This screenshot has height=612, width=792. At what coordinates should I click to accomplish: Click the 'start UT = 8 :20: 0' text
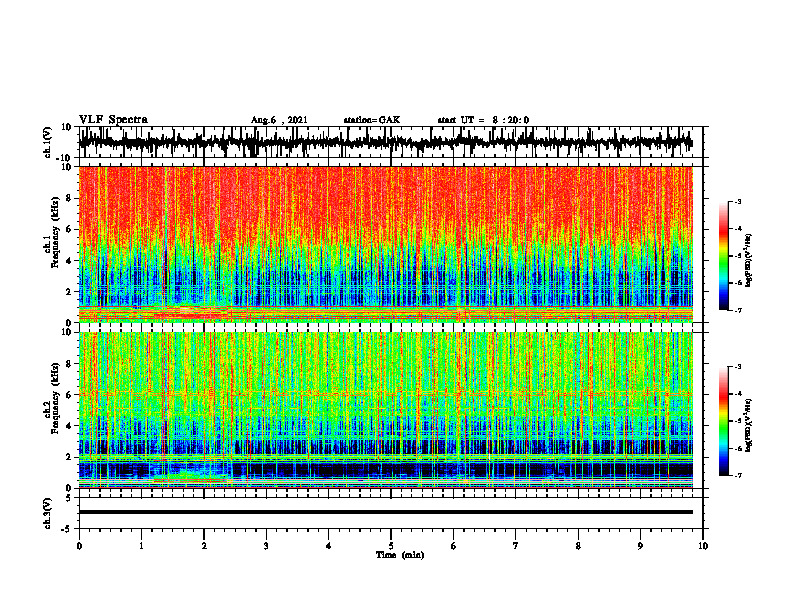[x=483, y=120]
